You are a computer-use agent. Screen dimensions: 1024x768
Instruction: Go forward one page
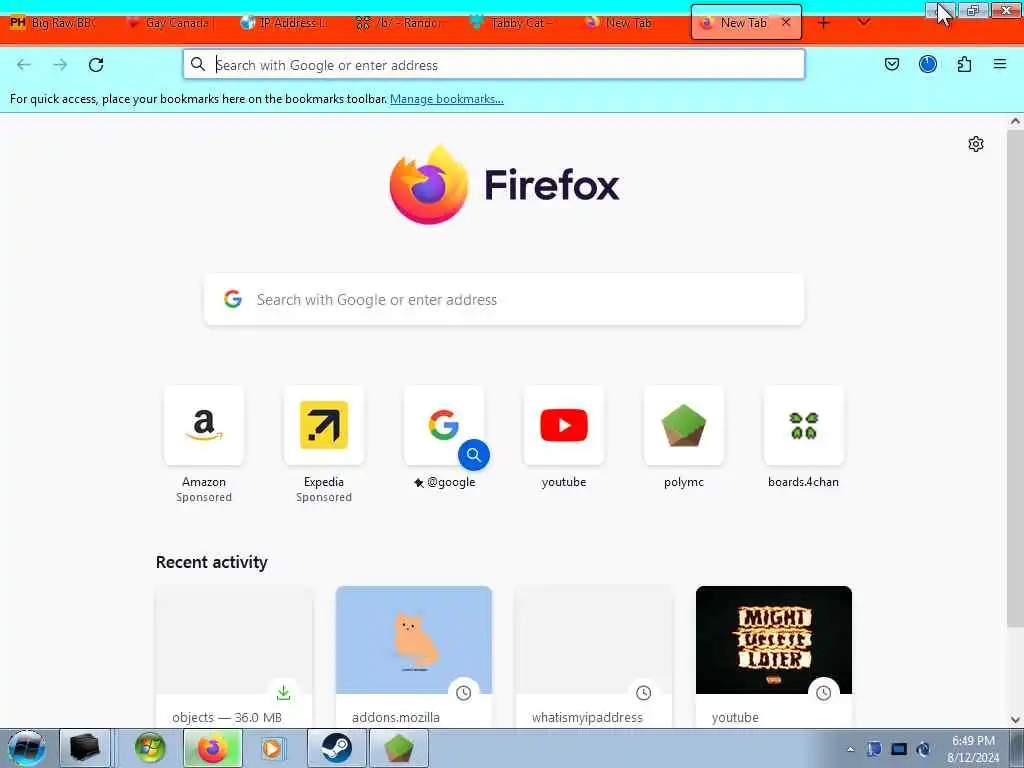point(60,65)
